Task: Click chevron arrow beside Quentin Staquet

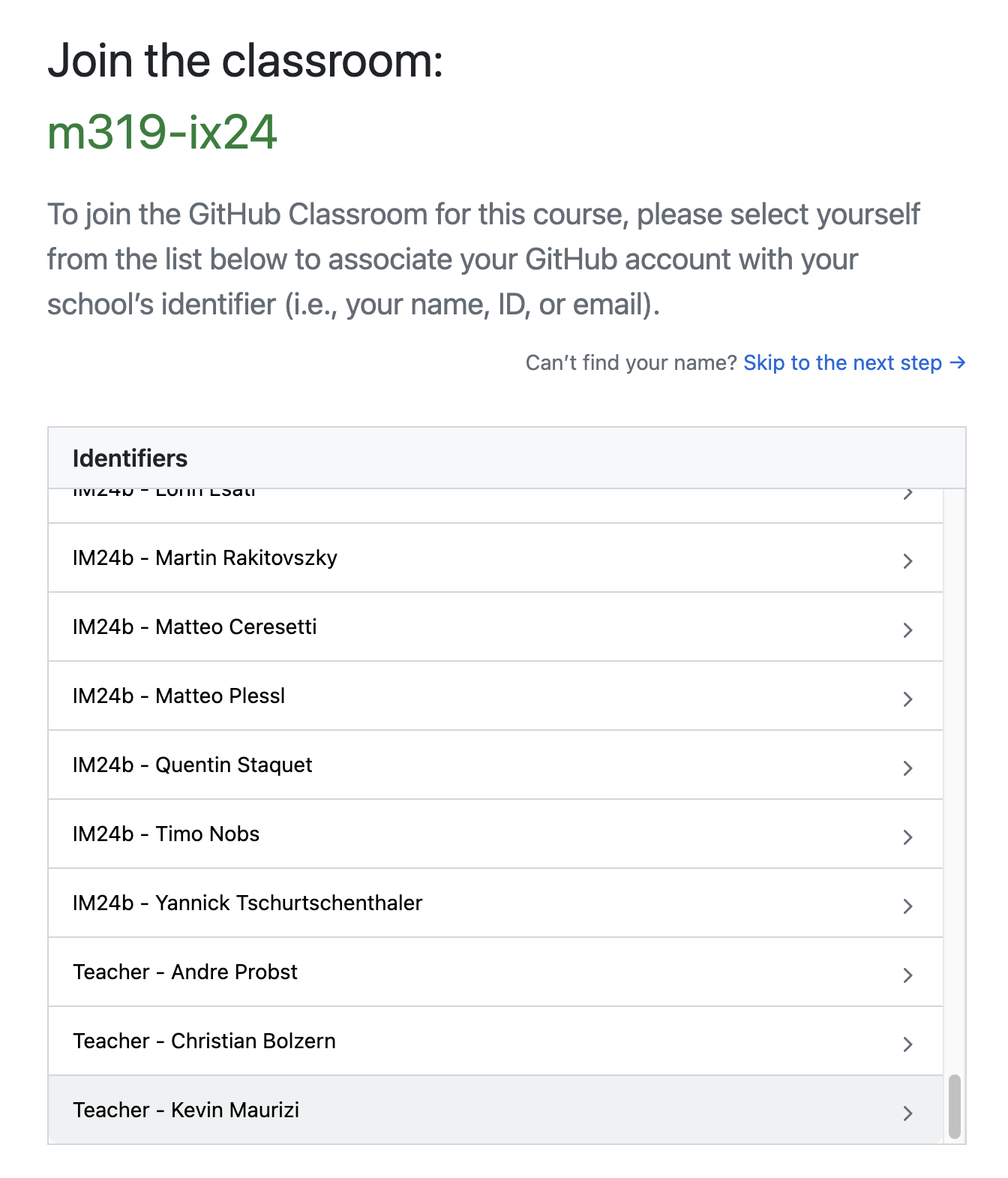Action: tap(907, 768)
